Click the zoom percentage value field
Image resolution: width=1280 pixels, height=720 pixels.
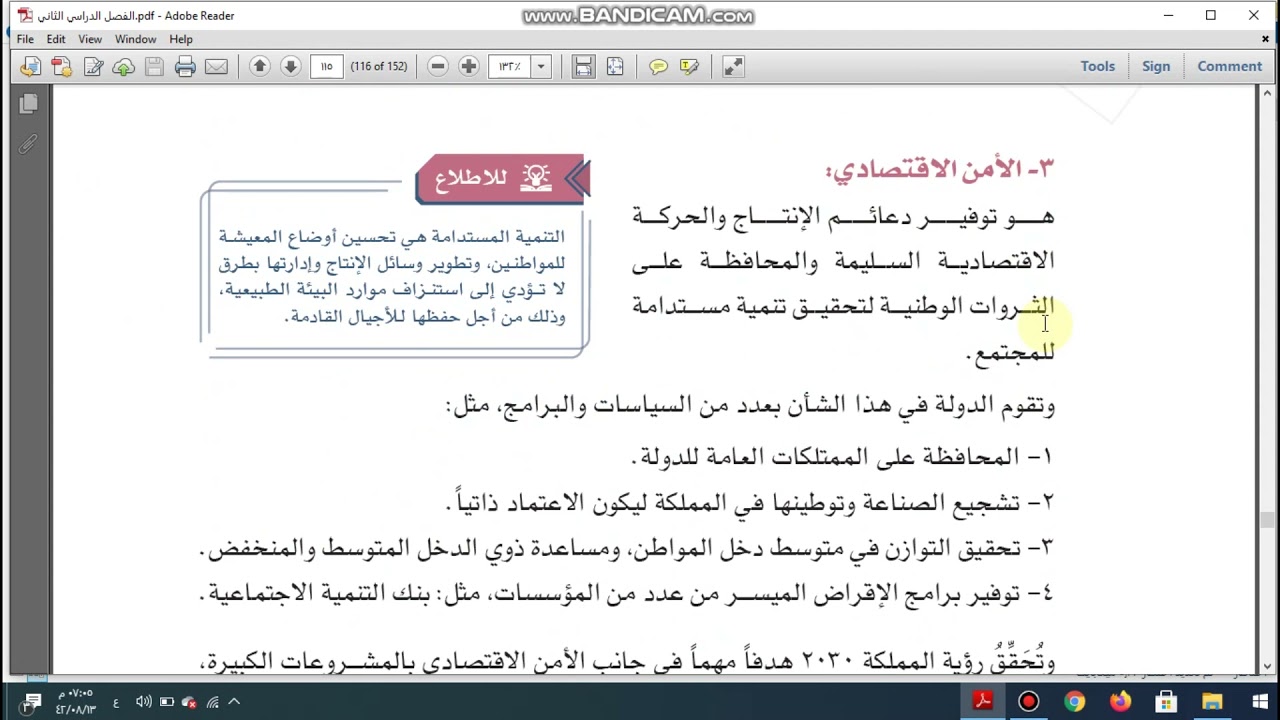click(510, 67)
